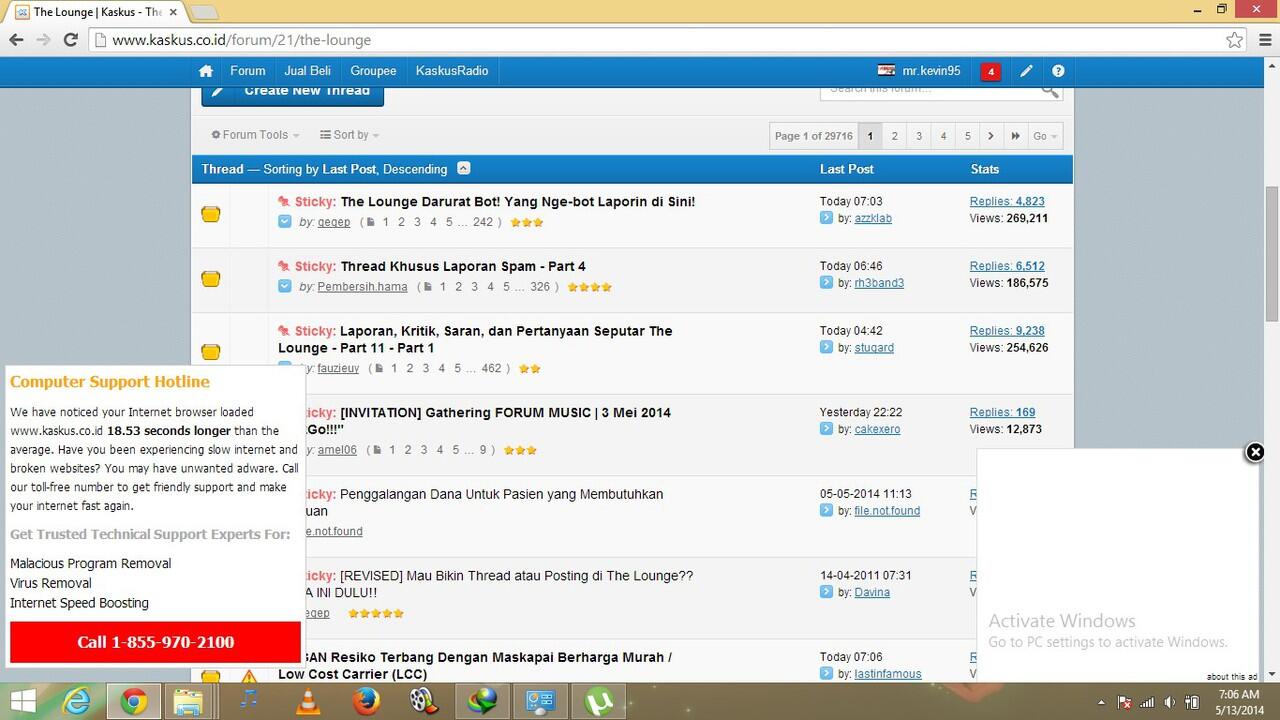Click the forum search magnifier icon

point(1049,91)
